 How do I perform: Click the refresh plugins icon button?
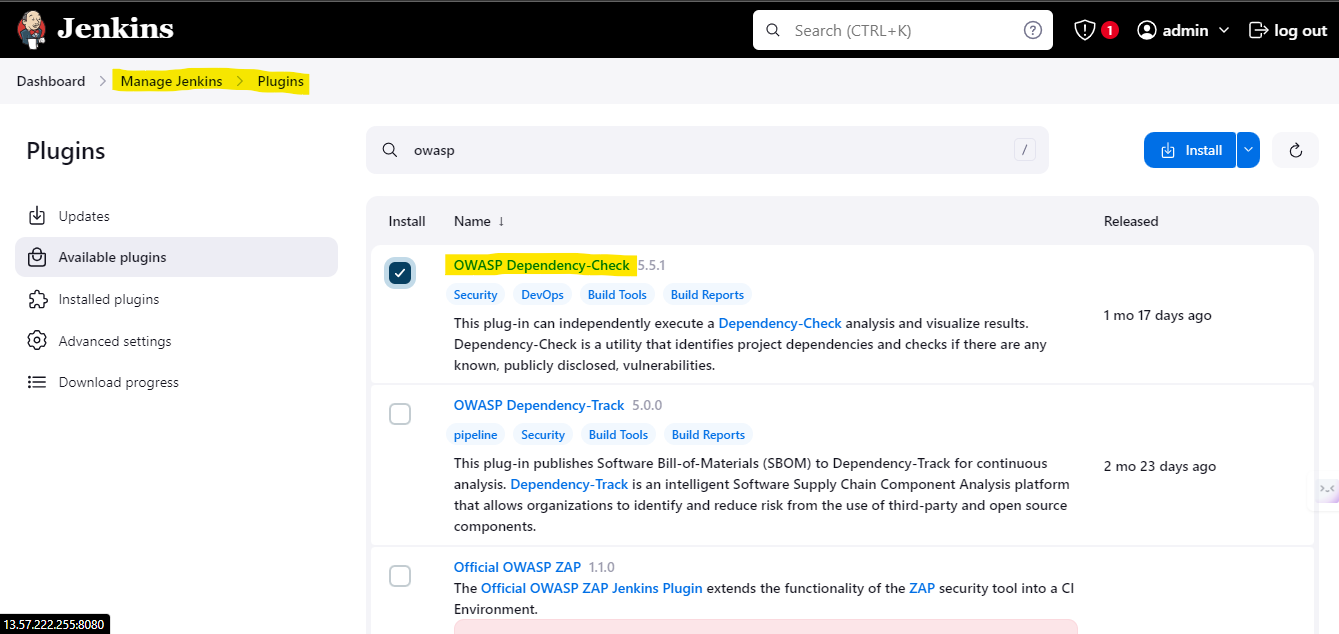tap(1296, 150)
